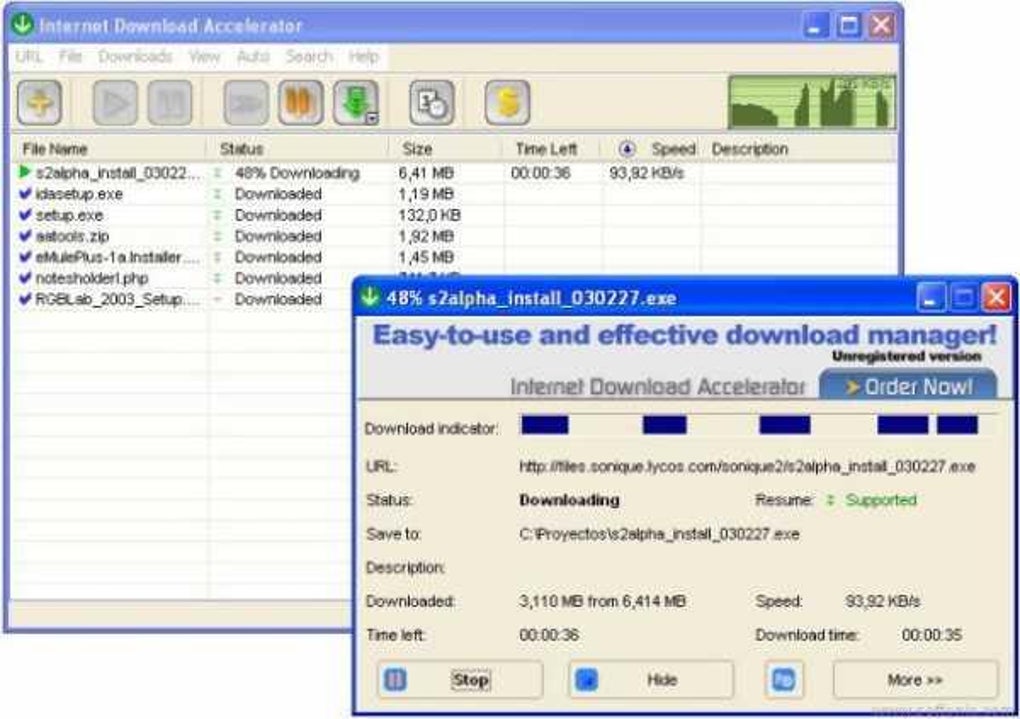This screenshot has height=719, width=1020.
Task: Click the Internet Download Accelerator title bar logo
Action: pos(23,25)
